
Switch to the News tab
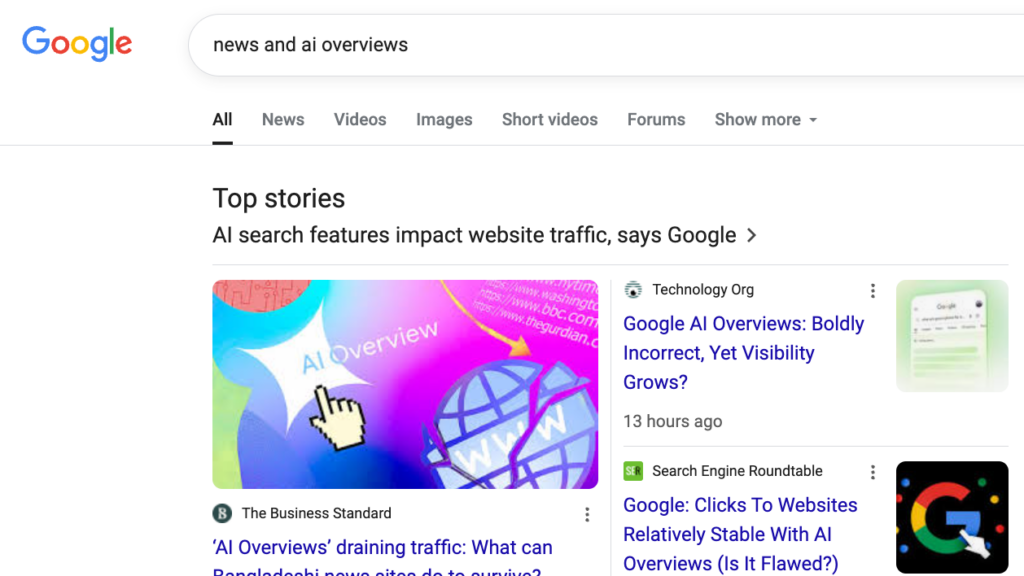(x=283, y=120)
